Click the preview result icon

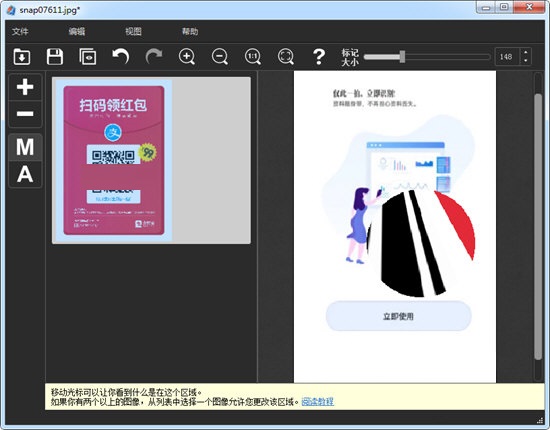(87, 56)
